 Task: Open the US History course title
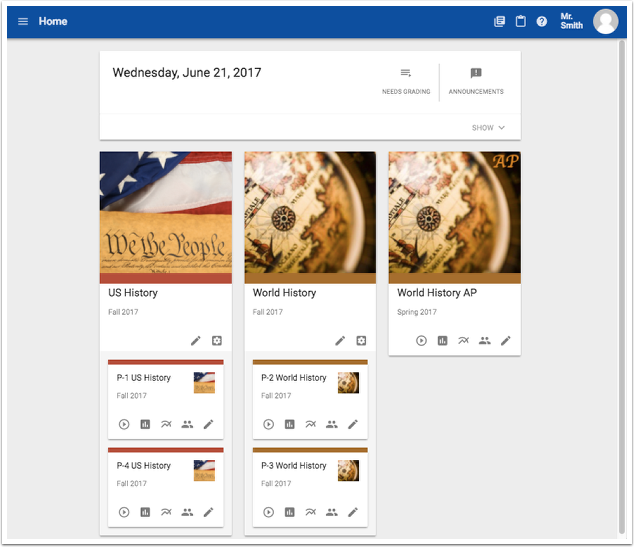[133, 293]
